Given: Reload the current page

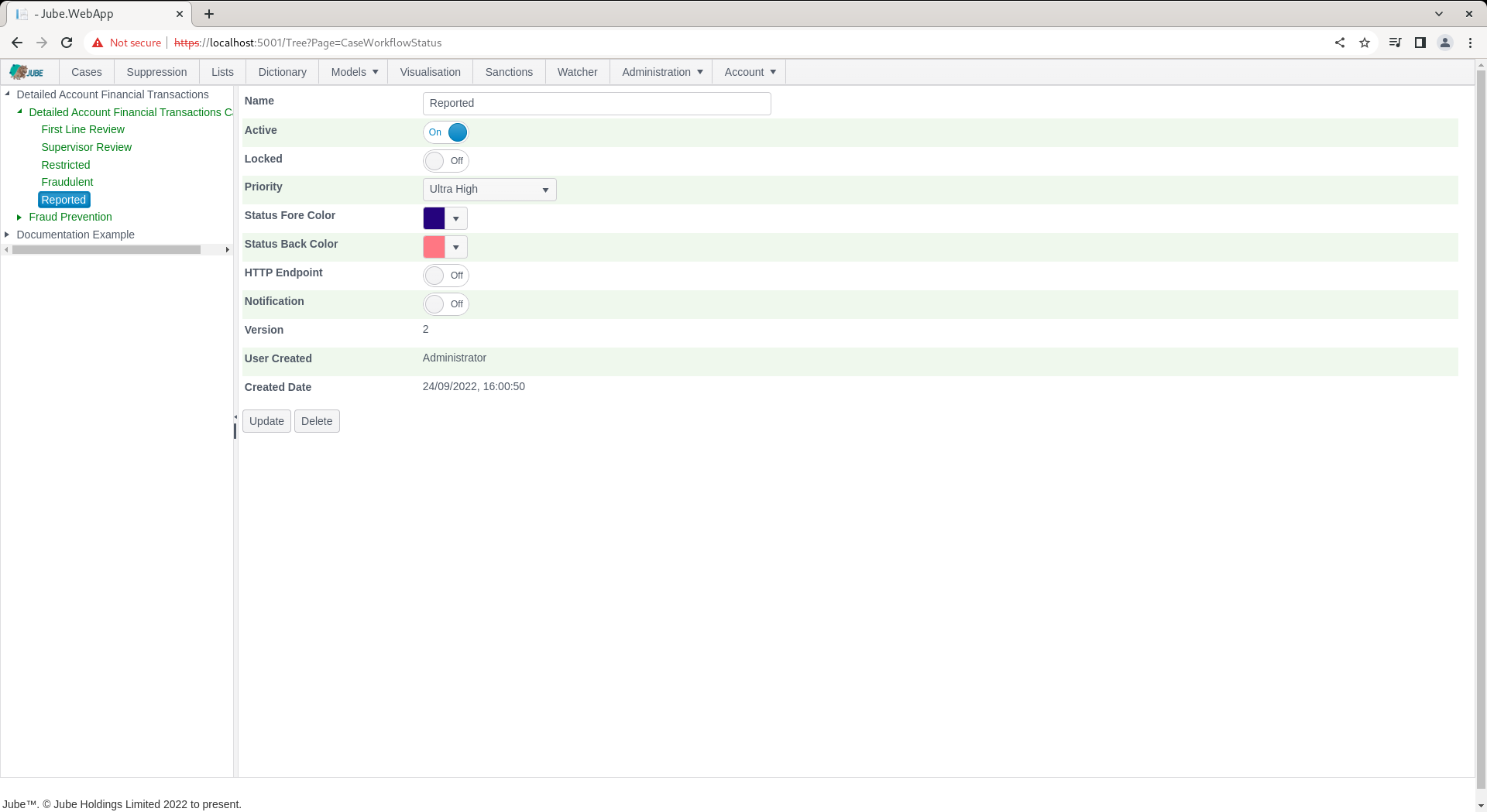Looking at the screenshot, I should coord(67,43).
